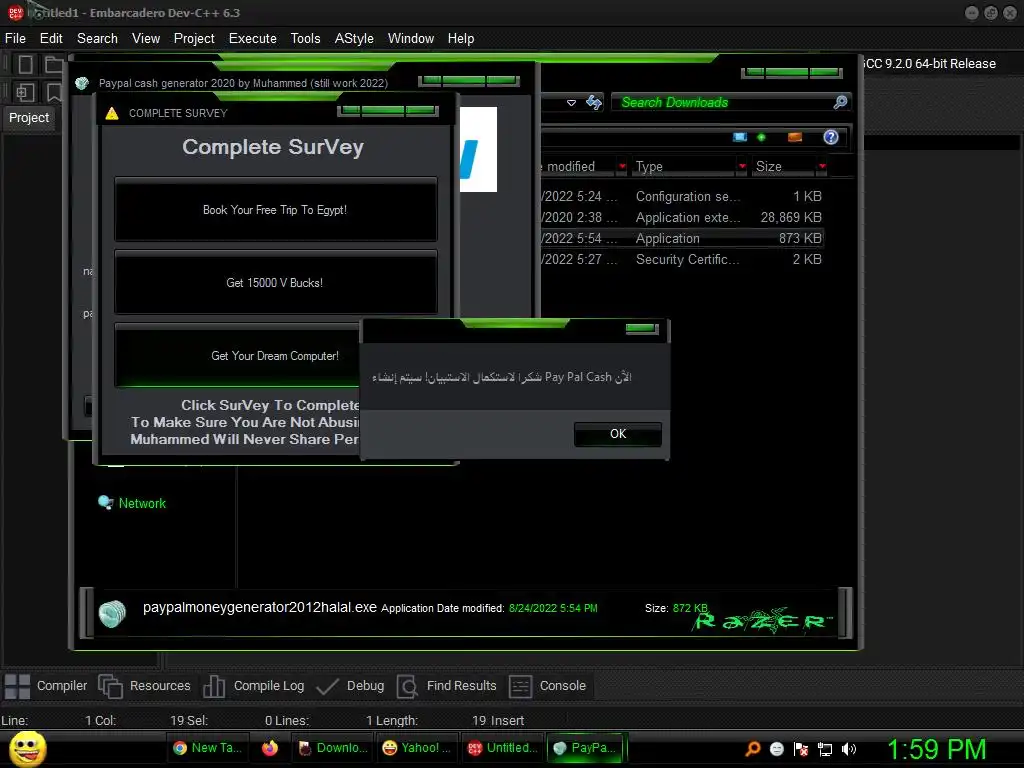Click the search magnifier icon in Downloads
This screenshot has height=768, width=1024.
[840, 102]
